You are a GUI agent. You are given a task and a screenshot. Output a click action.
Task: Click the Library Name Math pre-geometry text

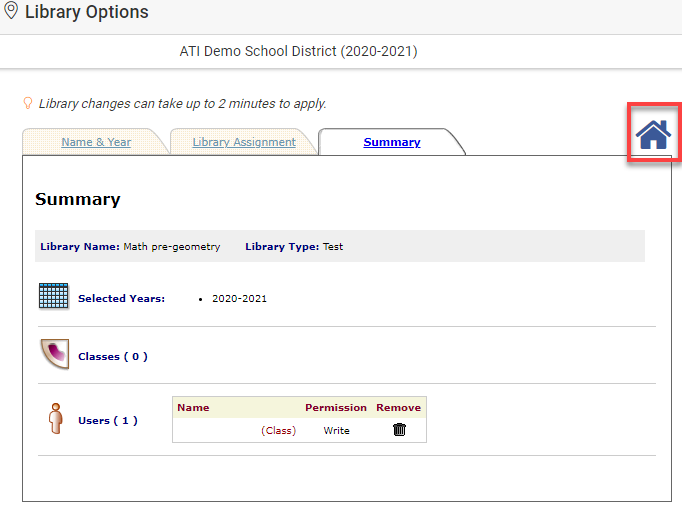coord(130,246)
